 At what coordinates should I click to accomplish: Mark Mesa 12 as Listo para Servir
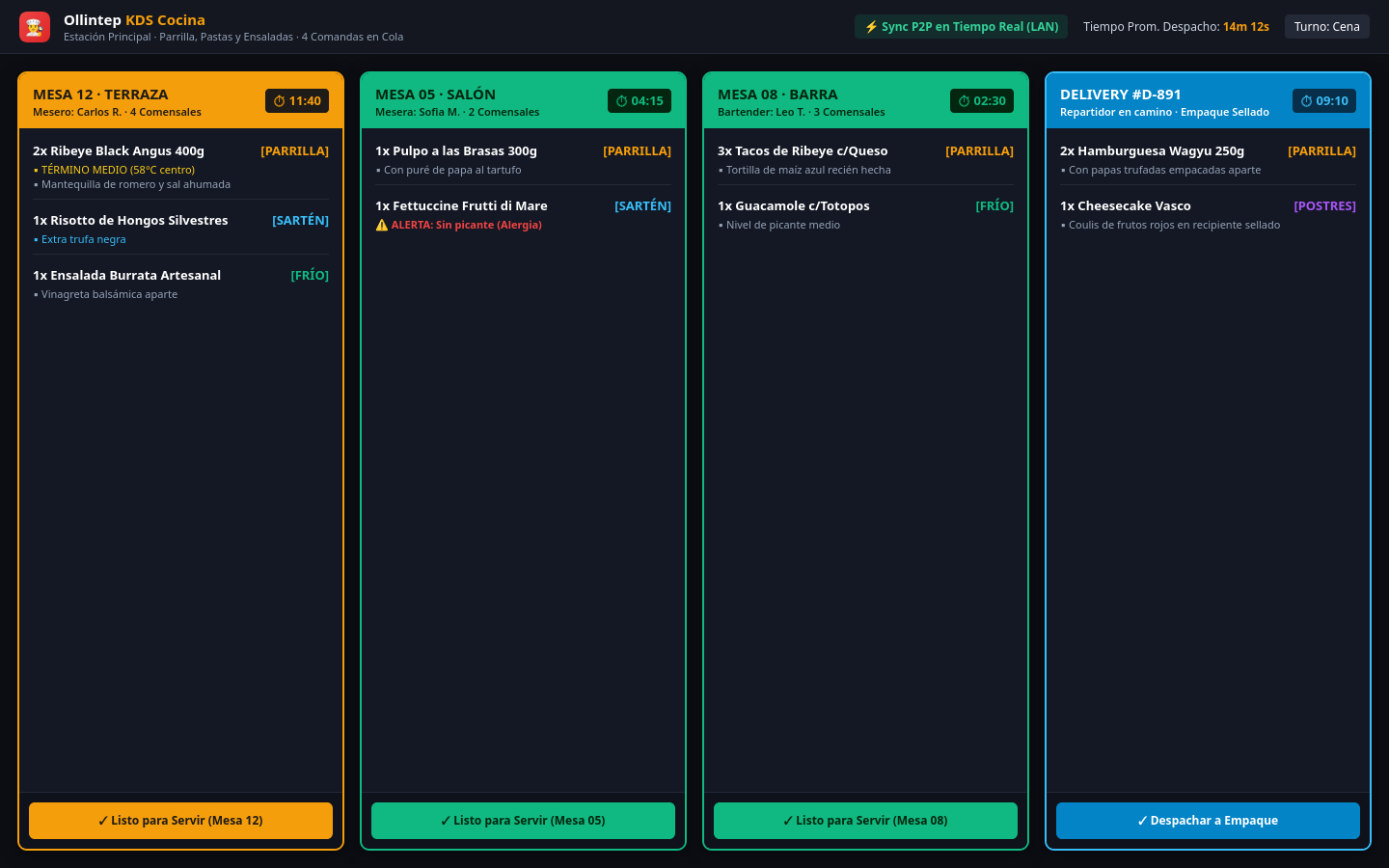click(180, 821)
